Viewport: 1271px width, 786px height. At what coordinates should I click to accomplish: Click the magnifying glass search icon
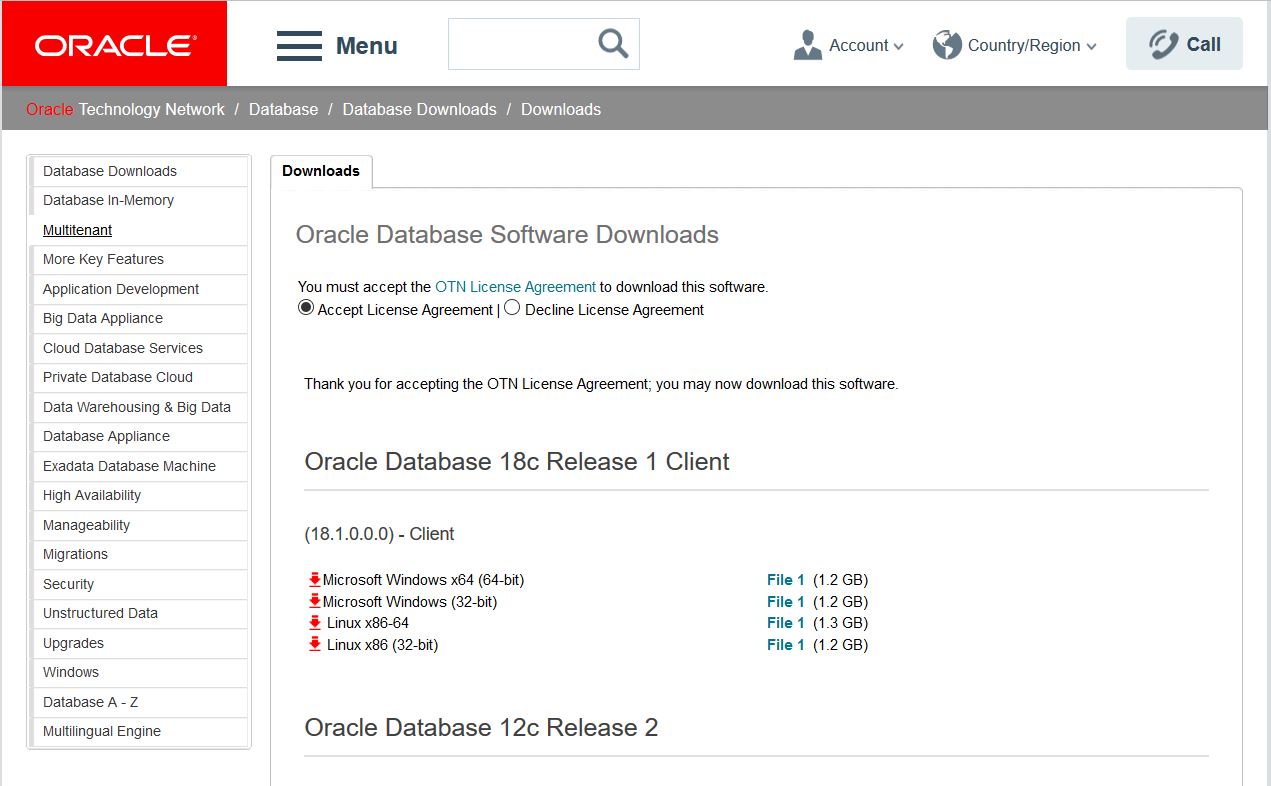(x=612, y=44)
